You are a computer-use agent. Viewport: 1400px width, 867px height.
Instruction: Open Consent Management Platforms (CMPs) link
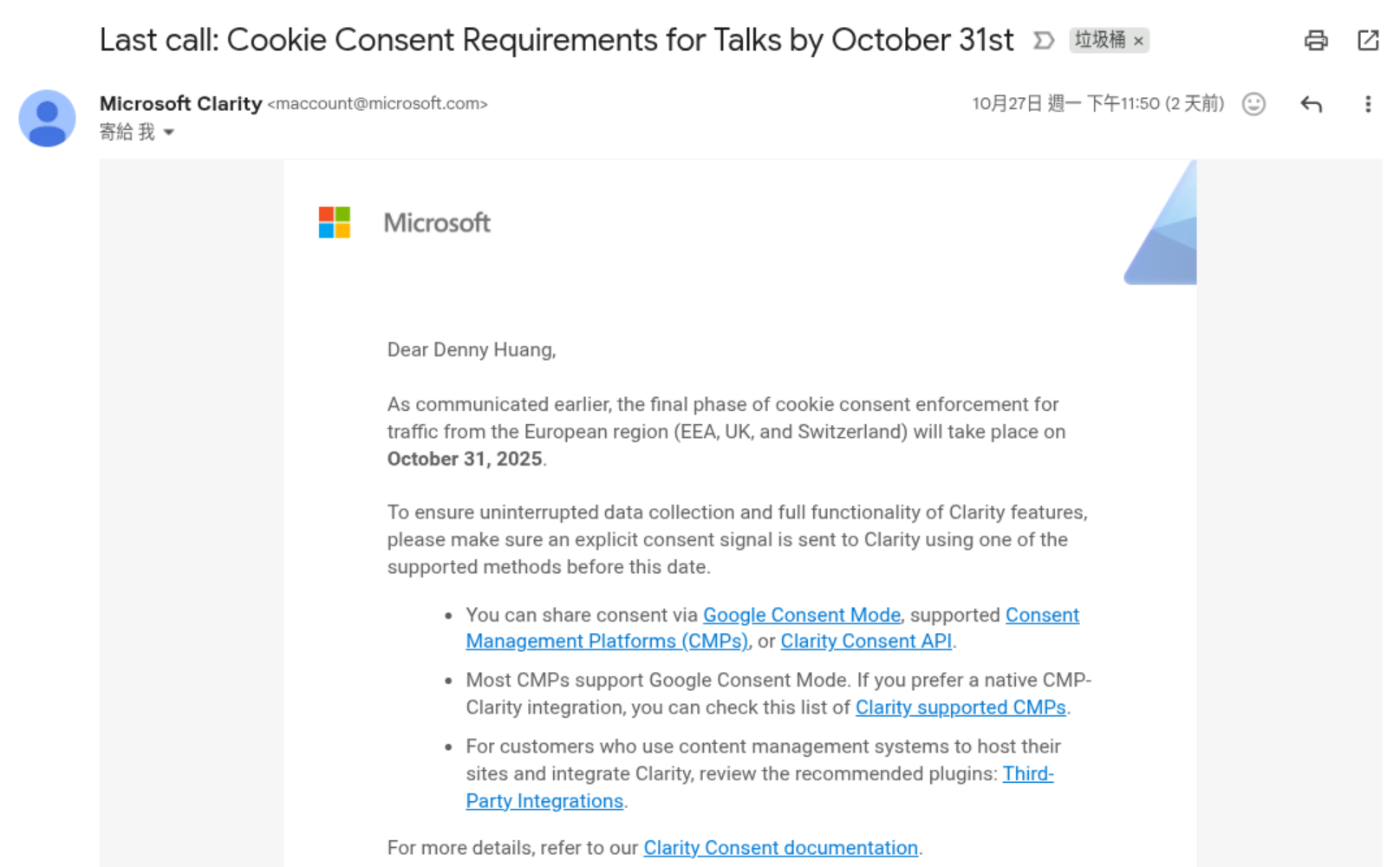pyautogui.click(x=606, y=642)
